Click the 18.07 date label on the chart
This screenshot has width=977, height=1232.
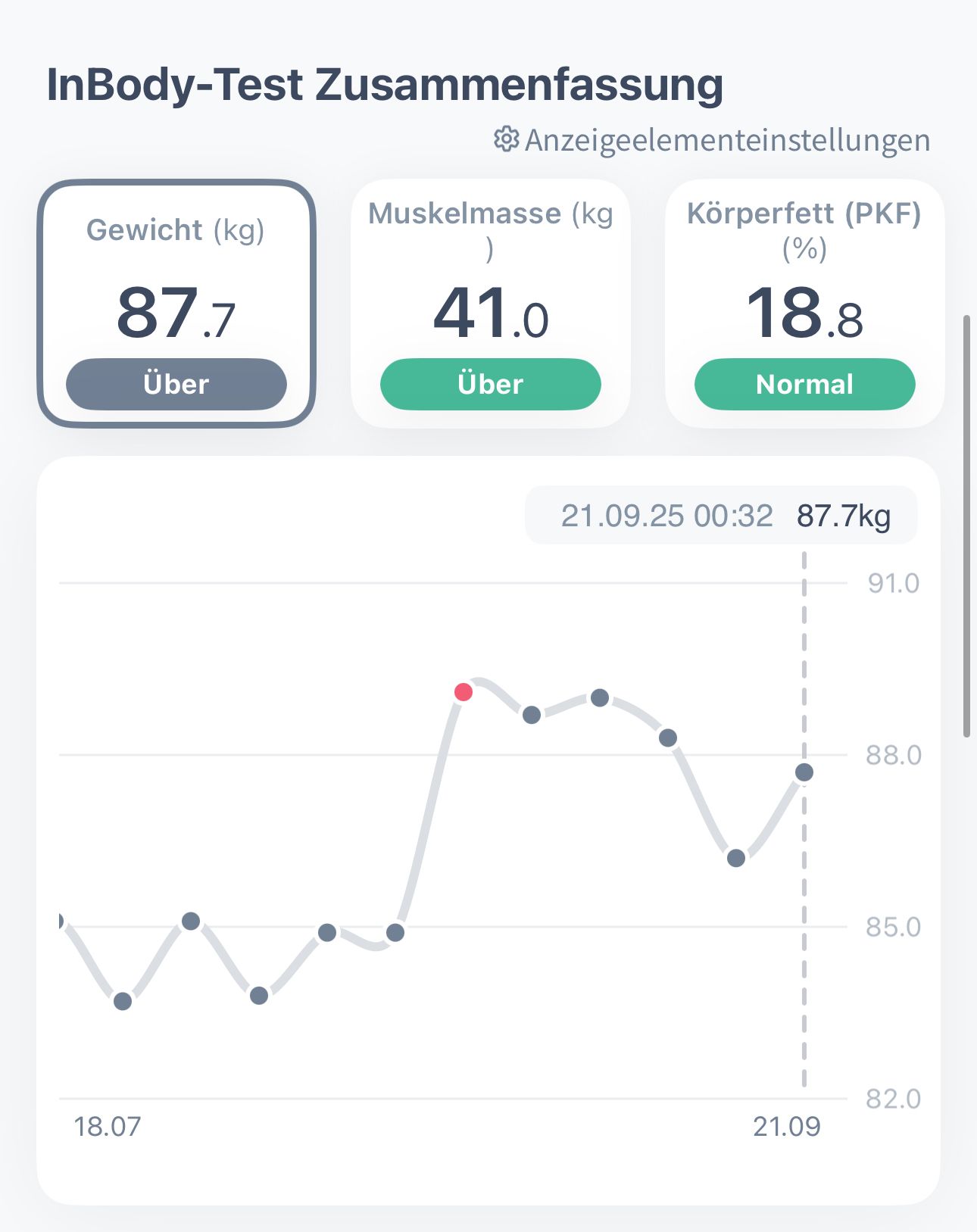pyautogui.click(x=107, y=1127)
